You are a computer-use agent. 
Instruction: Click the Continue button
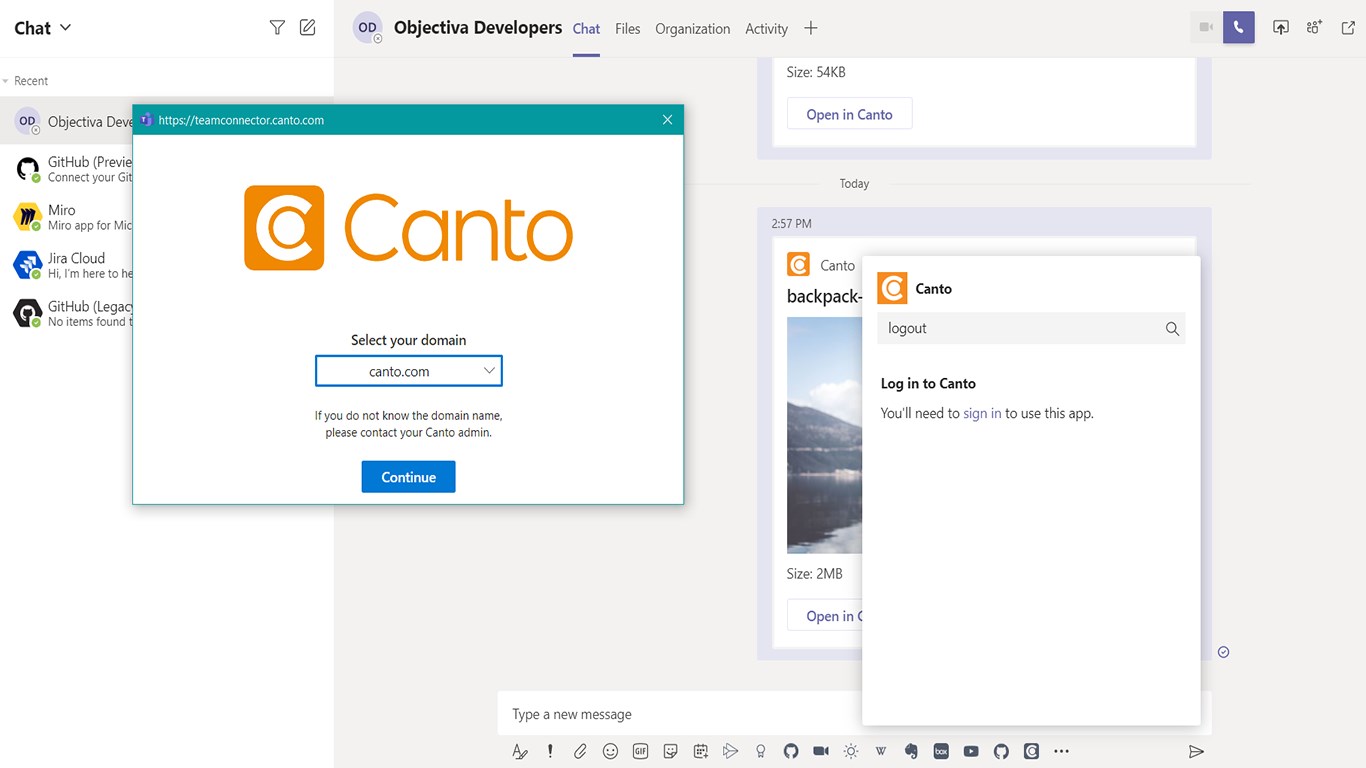(x=408, y=477)
